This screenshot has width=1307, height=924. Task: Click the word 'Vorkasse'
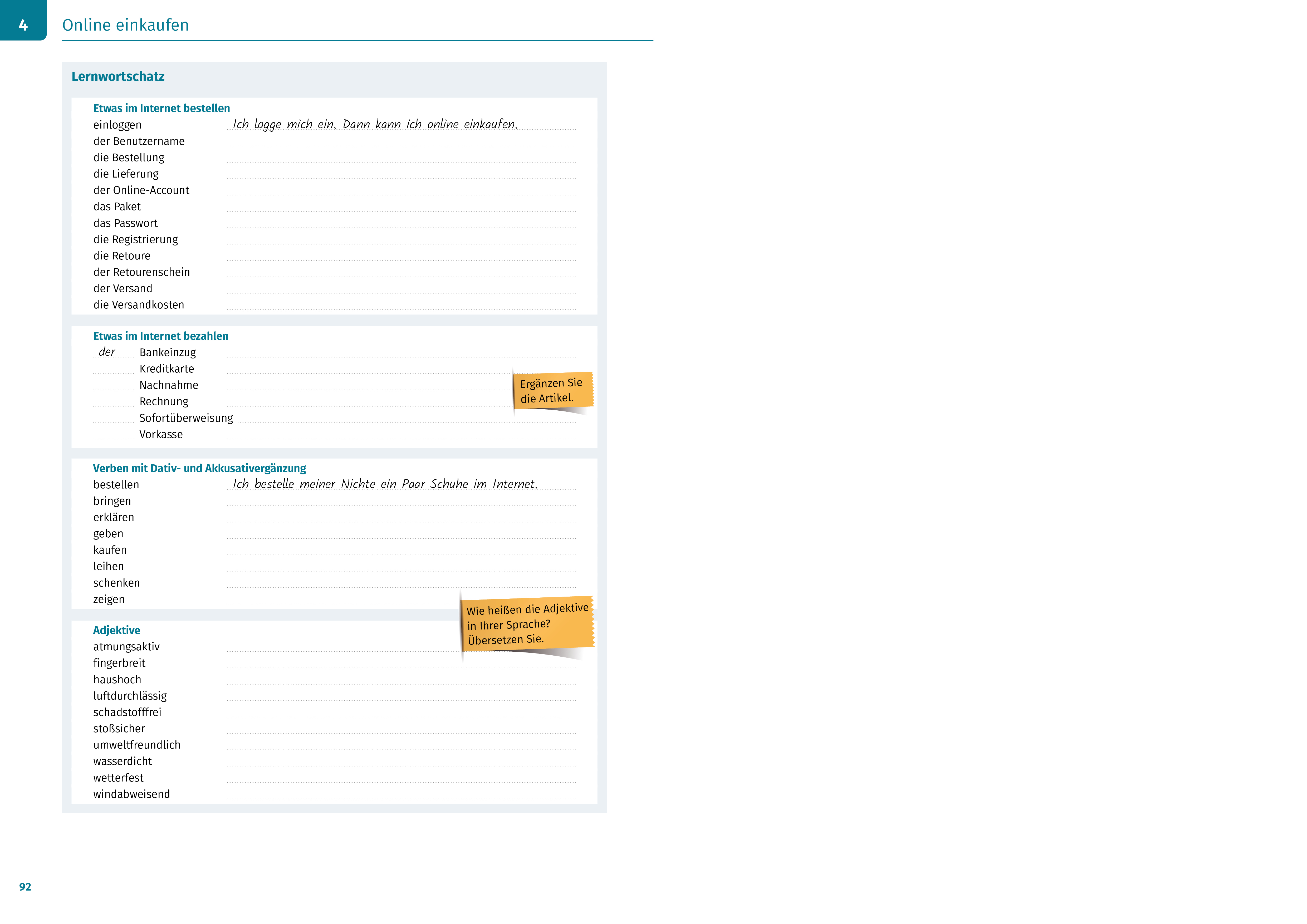161,435
